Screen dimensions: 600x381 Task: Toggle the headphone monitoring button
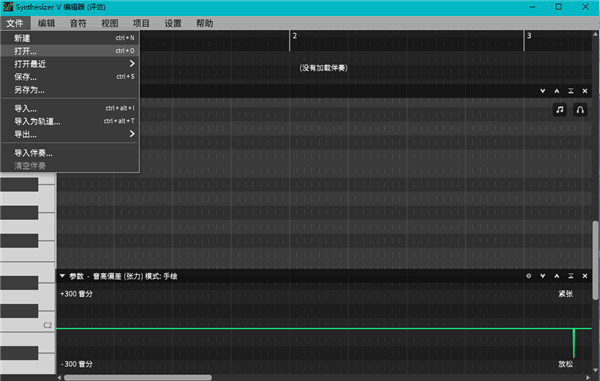coord(580,110)
